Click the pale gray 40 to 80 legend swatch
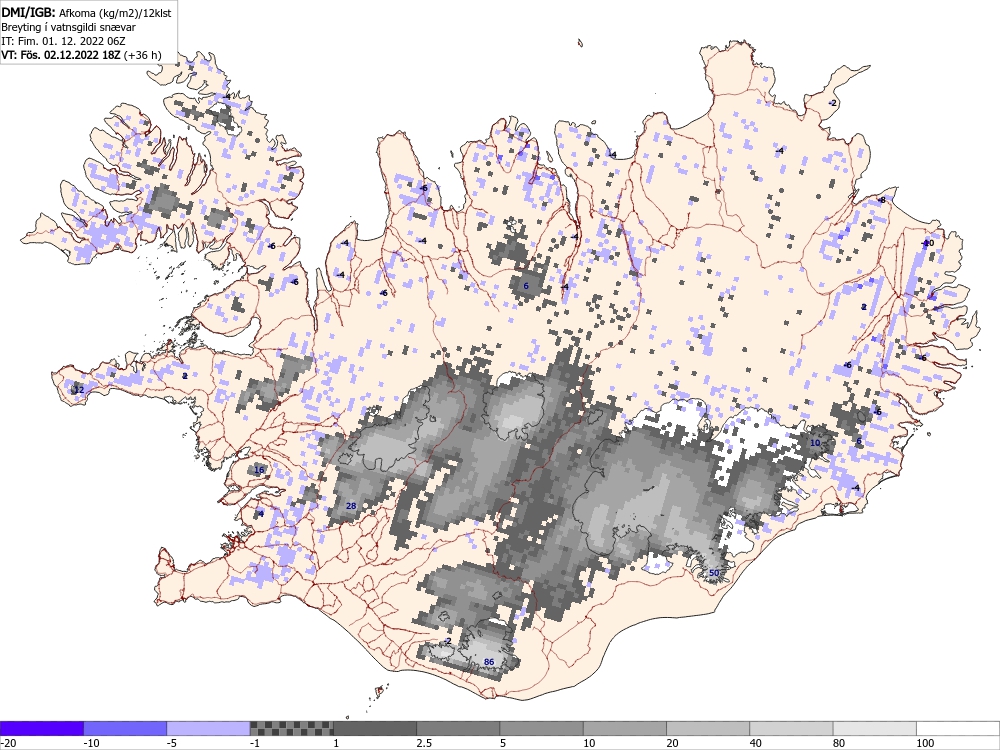1000x750 pixels. (791, 728)
